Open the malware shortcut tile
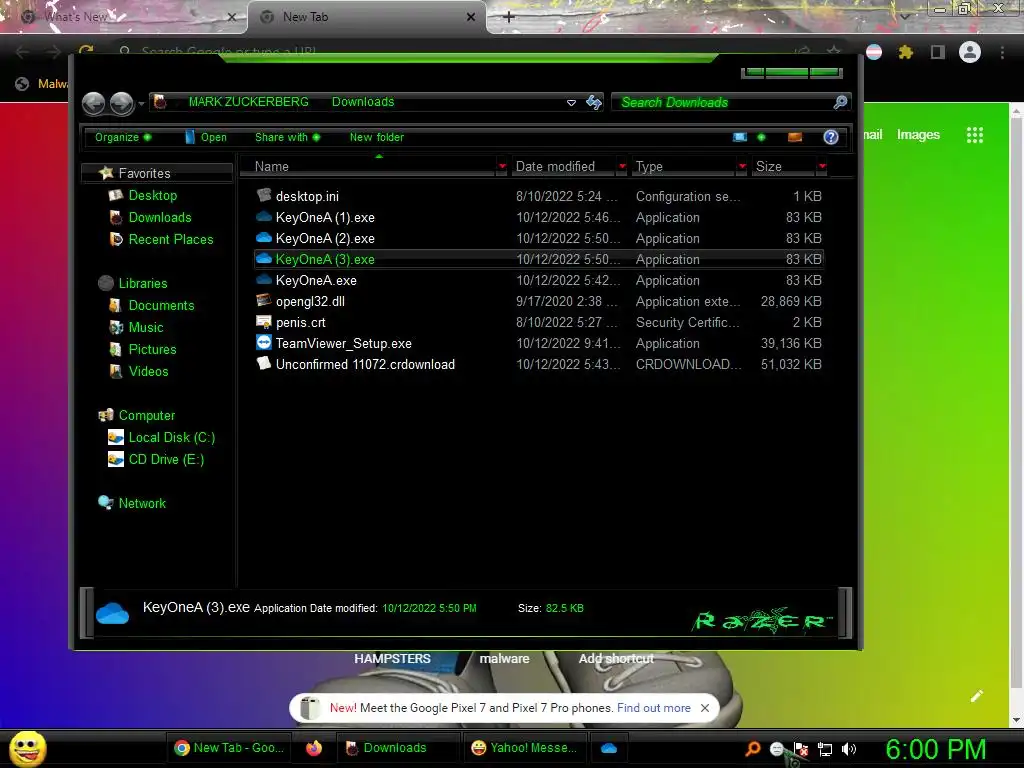Viewport: 1024px width, 768px height. (504, 658)
